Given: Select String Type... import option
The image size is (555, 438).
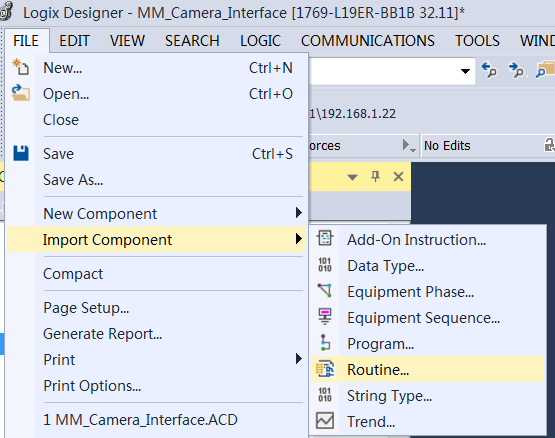Looking at the screenshot, I should 428,396.
